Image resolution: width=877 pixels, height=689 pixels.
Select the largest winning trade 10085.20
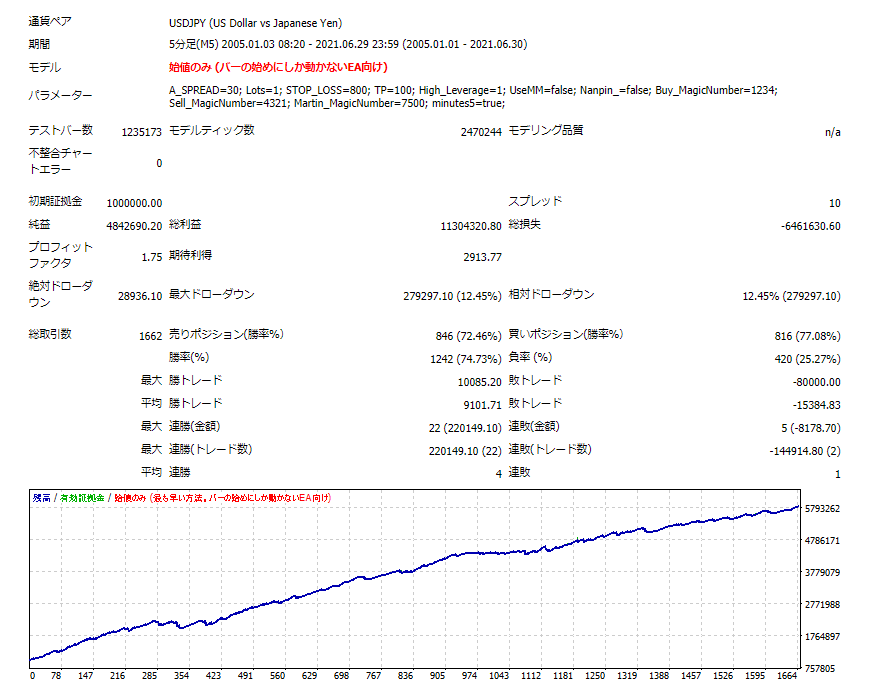pyautogui.click(x=479, y=382)
